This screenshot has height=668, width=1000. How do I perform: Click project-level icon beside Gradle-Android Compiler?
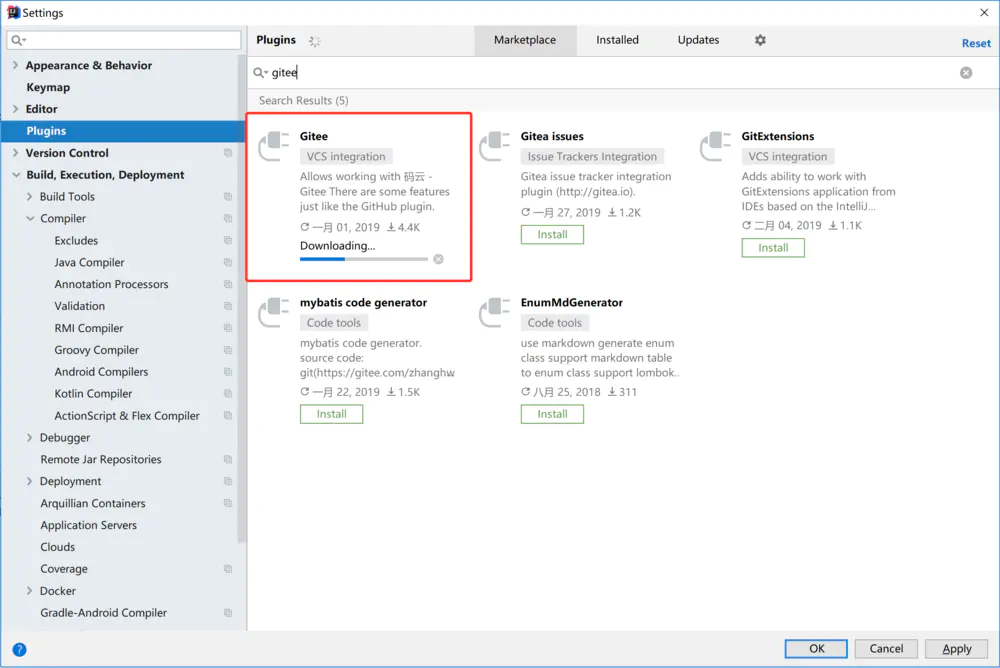[228, 612]
